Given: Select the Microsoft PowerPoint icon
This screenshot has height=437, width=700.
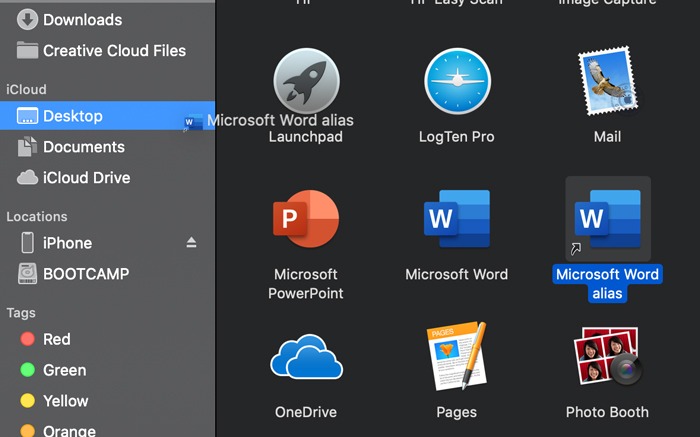Looking at the screenshot, I should pos(306,220).
